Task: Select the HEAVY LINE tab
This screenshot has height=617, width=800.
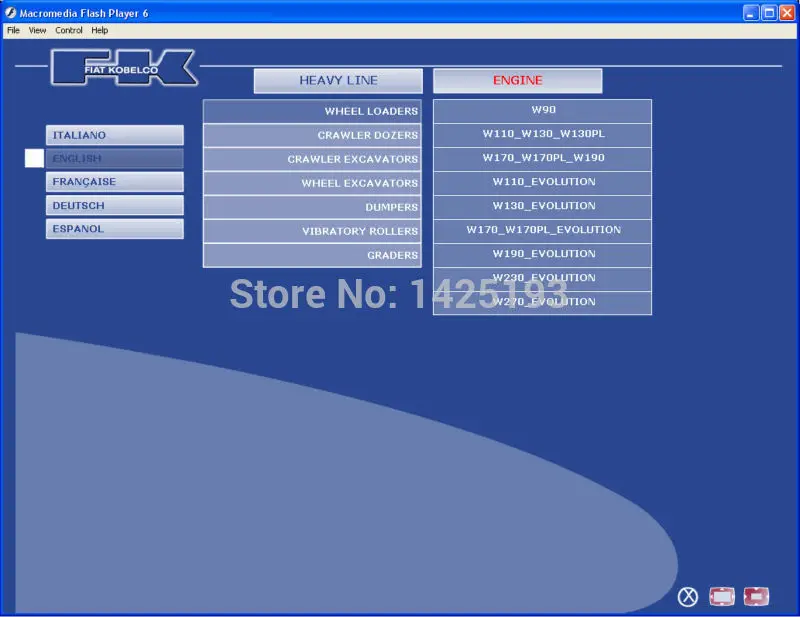Action: point(338,81)
